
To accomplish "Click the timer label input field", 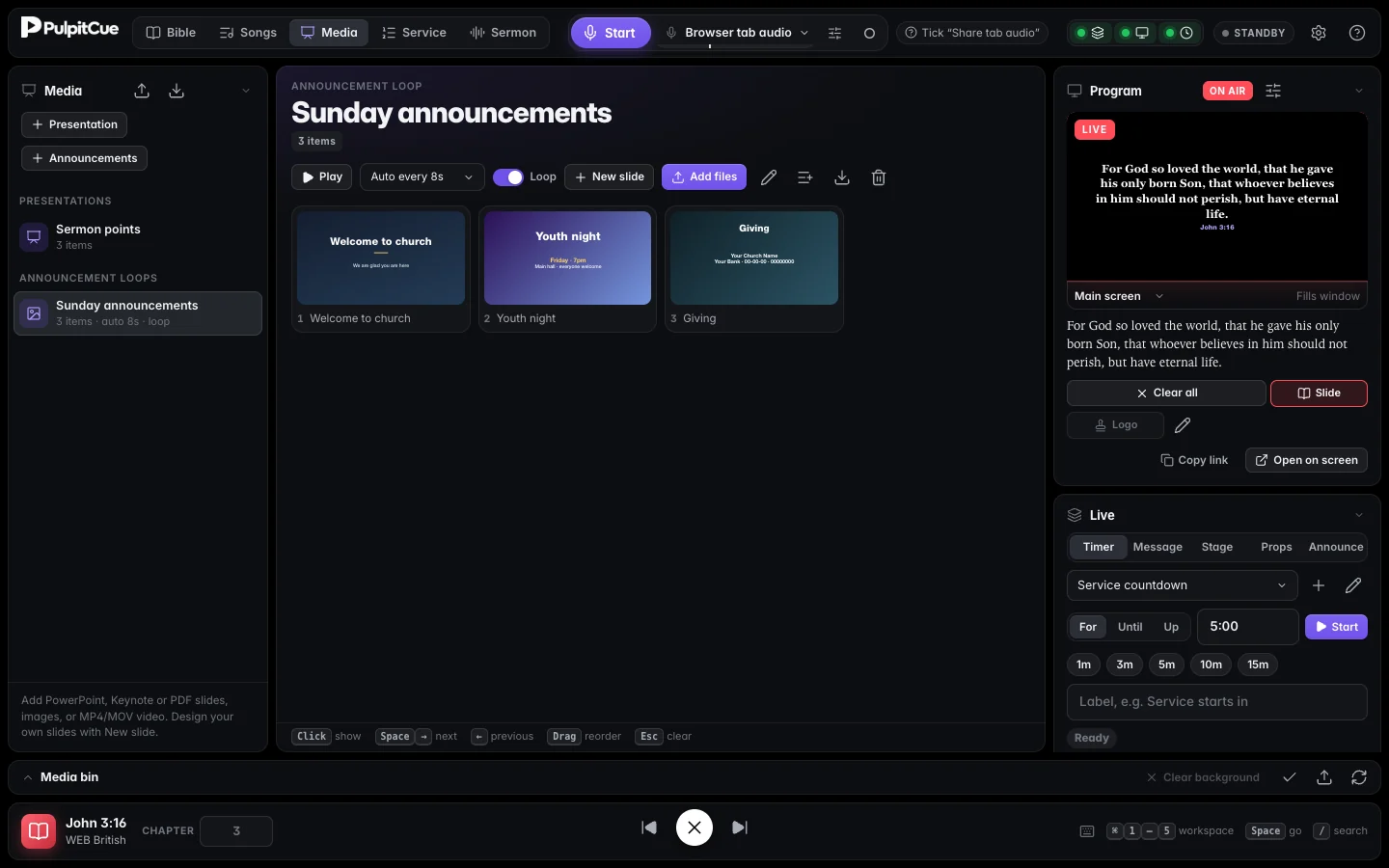I will (x=1217, y=702).
